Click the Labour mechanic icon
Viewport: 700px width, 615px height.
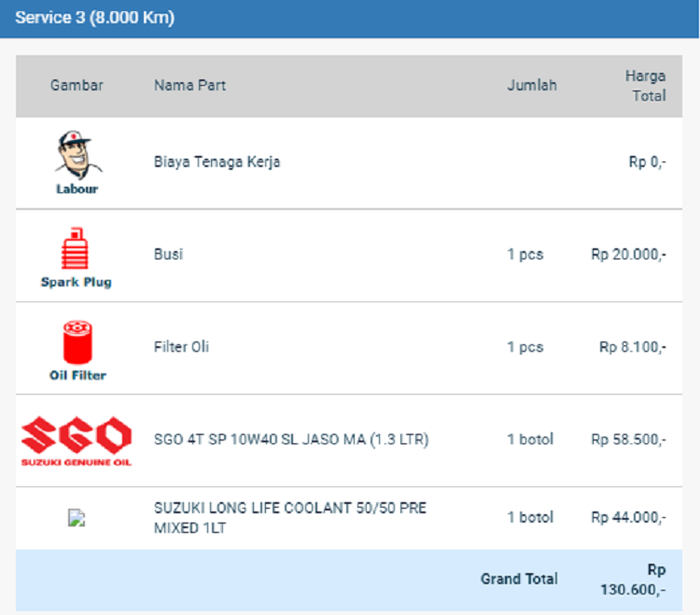point(76,162)
